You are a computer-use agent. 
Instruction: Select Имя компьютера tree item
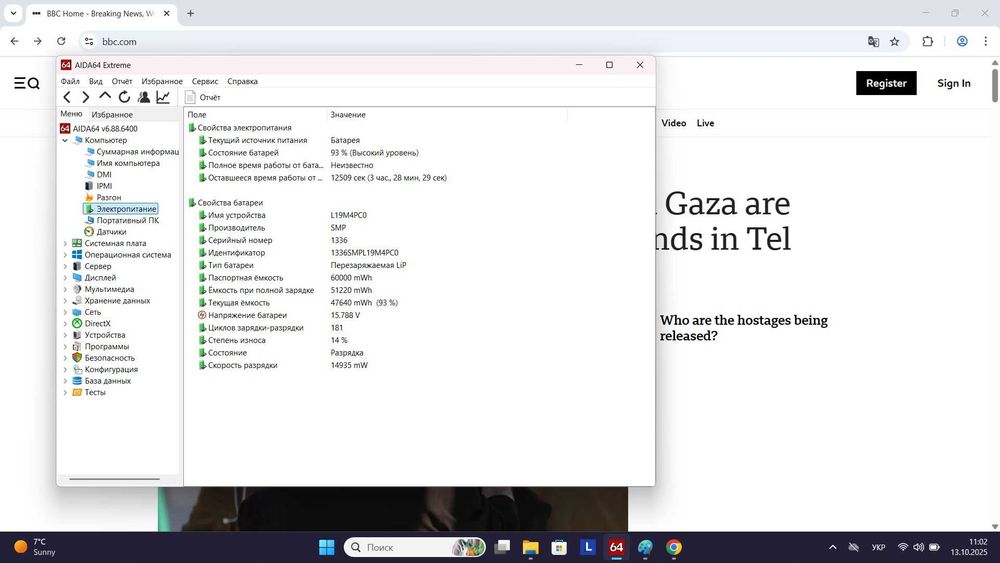click(x=122, y=163)
